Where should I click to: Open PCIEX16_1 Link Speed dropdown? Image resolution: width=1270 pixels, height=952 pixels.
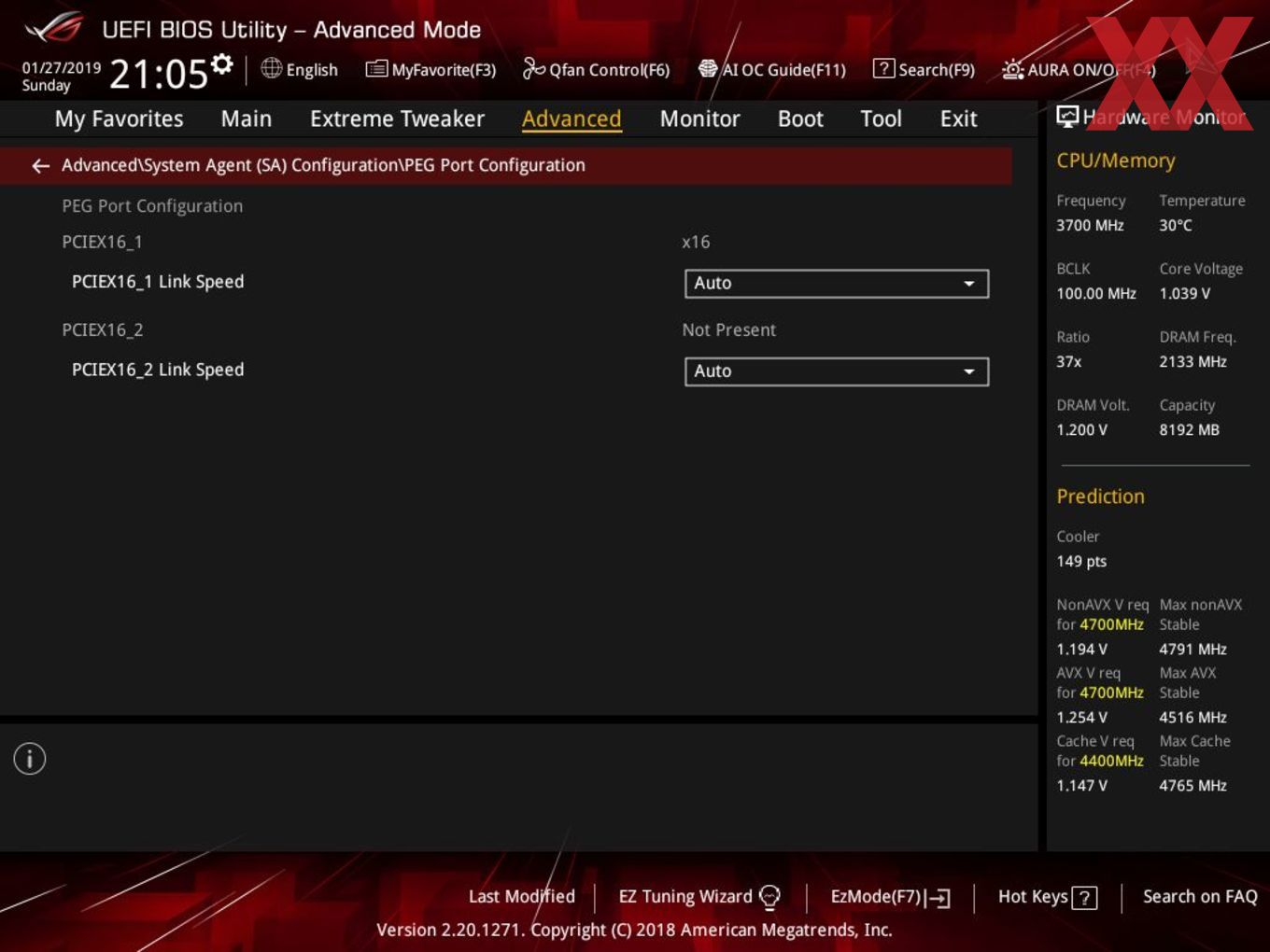click(837, 283)
